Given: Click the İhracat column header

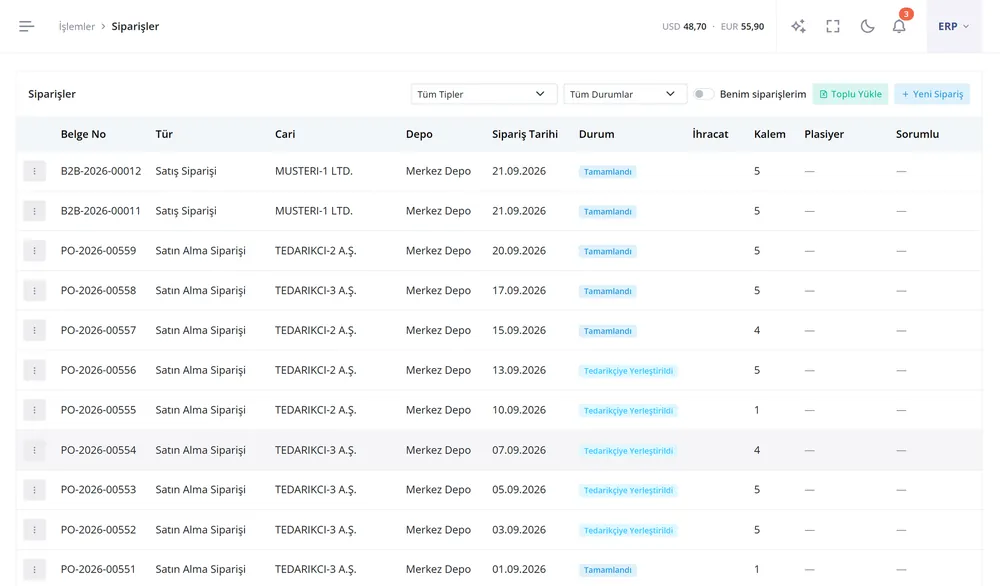Looking at the screenshot, I should (x=710, y=134).
